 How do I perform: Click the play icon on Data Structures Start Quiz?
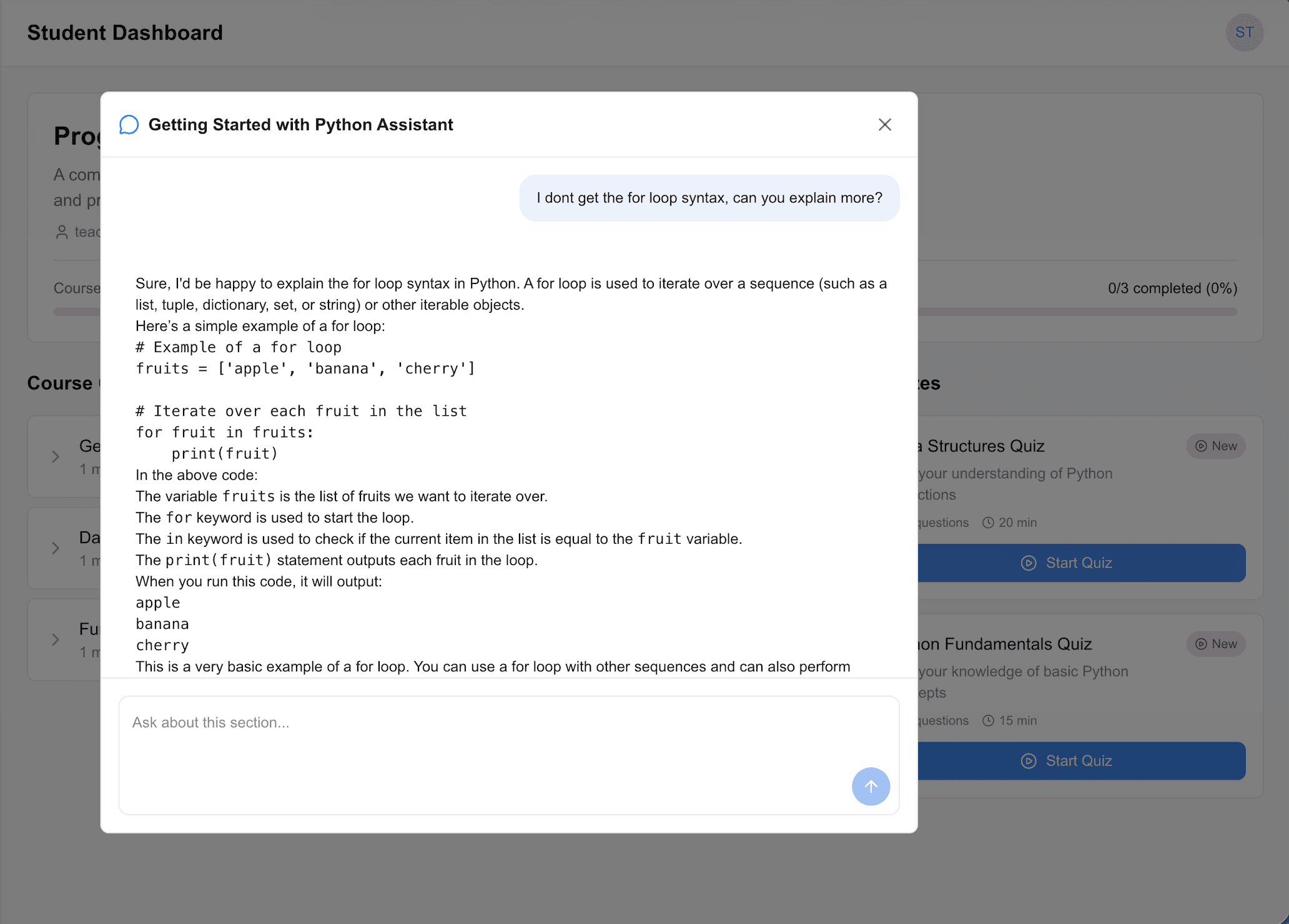tap(1029, 563)
